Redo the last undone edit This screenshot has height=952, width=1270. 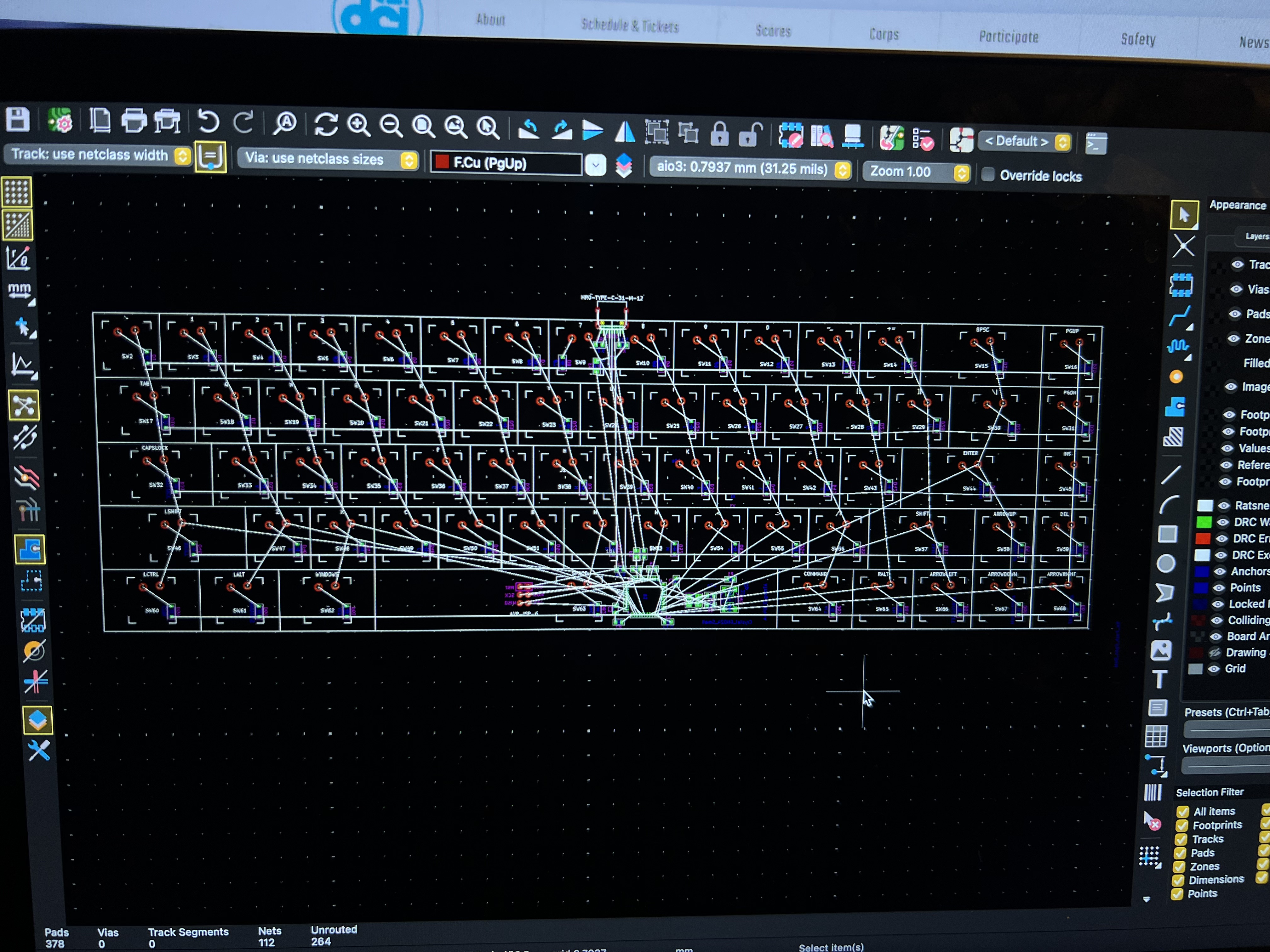243,123
